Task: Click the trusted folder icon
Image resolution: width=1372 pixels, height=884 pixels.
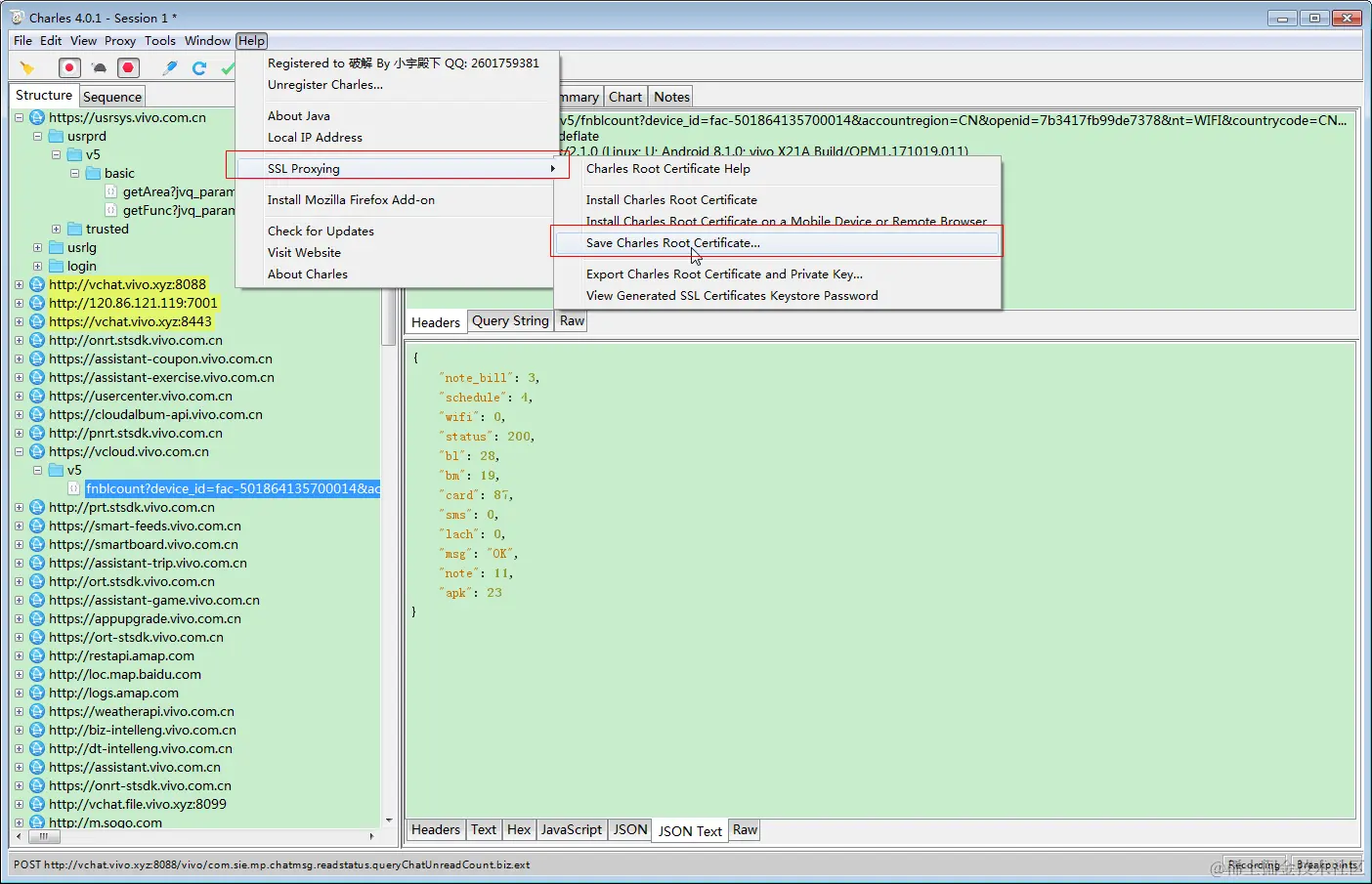Action: 74,229
